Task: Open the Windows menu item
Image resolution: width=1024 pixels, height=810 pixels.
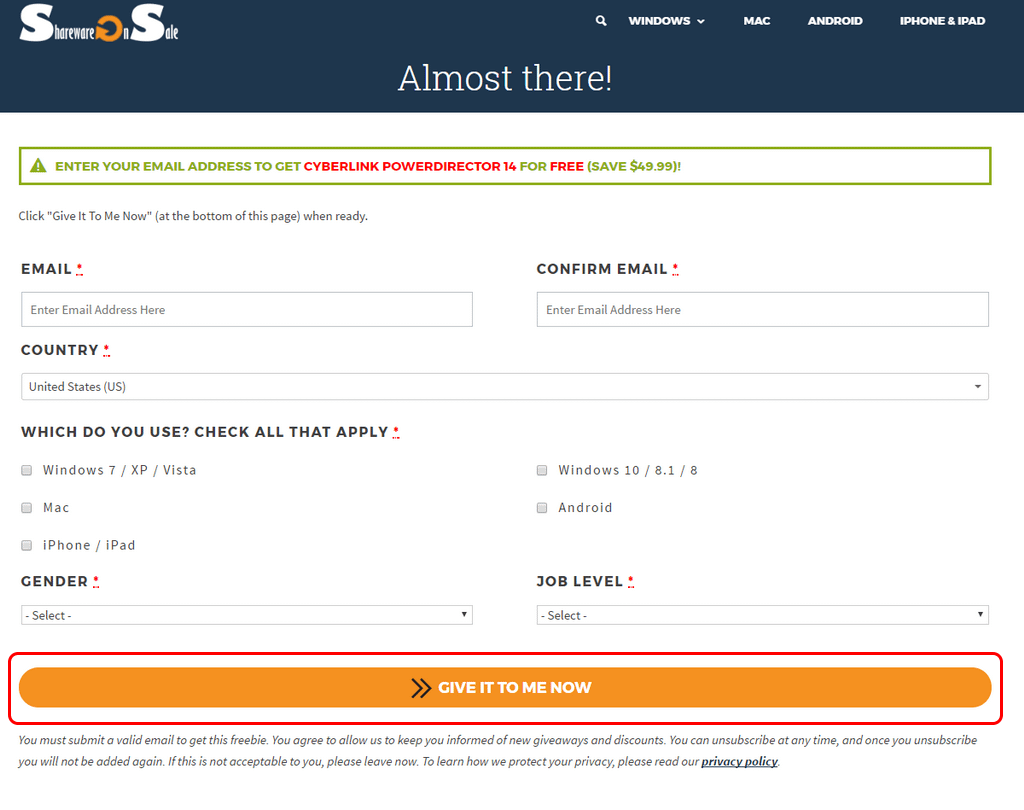Action: pos(659,21)
